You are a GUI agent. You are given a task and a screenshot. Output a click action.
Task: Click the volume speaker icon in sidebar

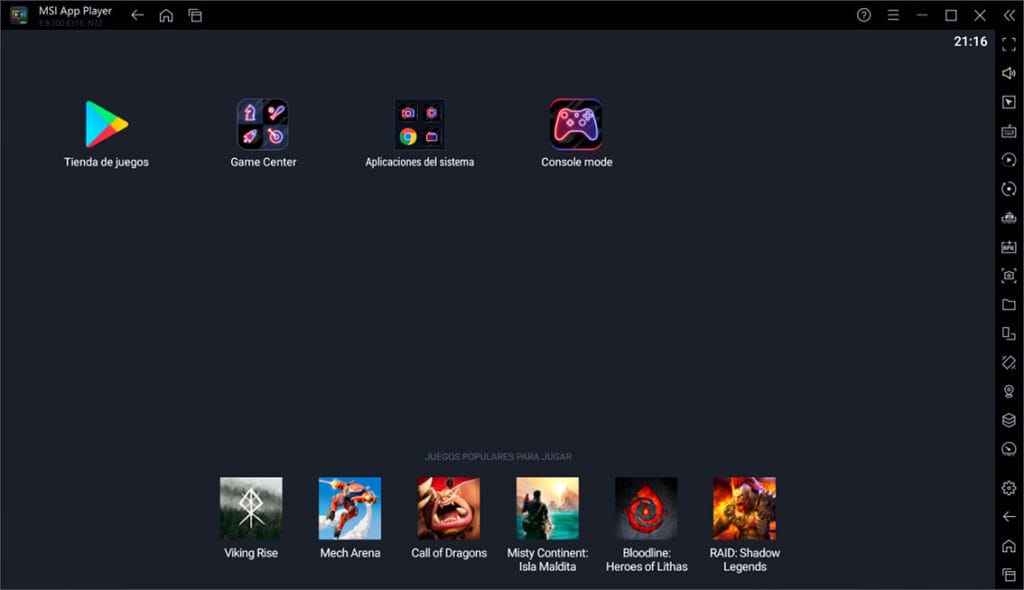pyautogui.click(x=1009, y=73)
